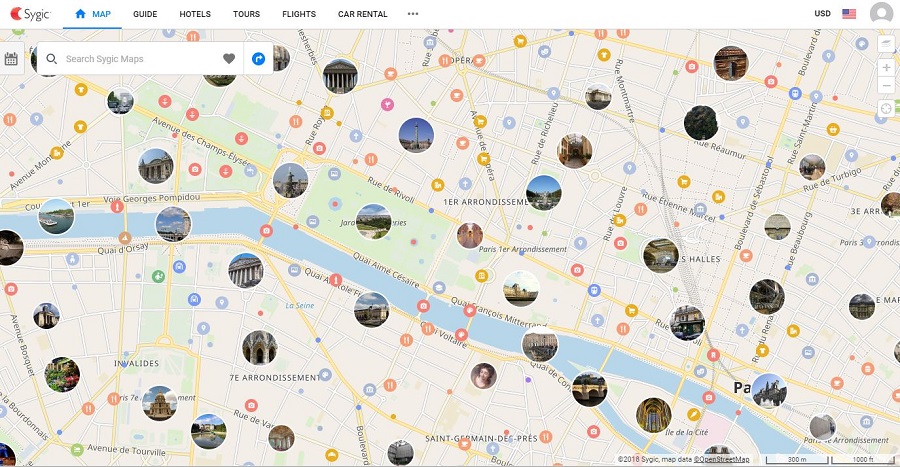Select the yellow shopping basket marker near Rue Saint-Martin

[833, 130]
